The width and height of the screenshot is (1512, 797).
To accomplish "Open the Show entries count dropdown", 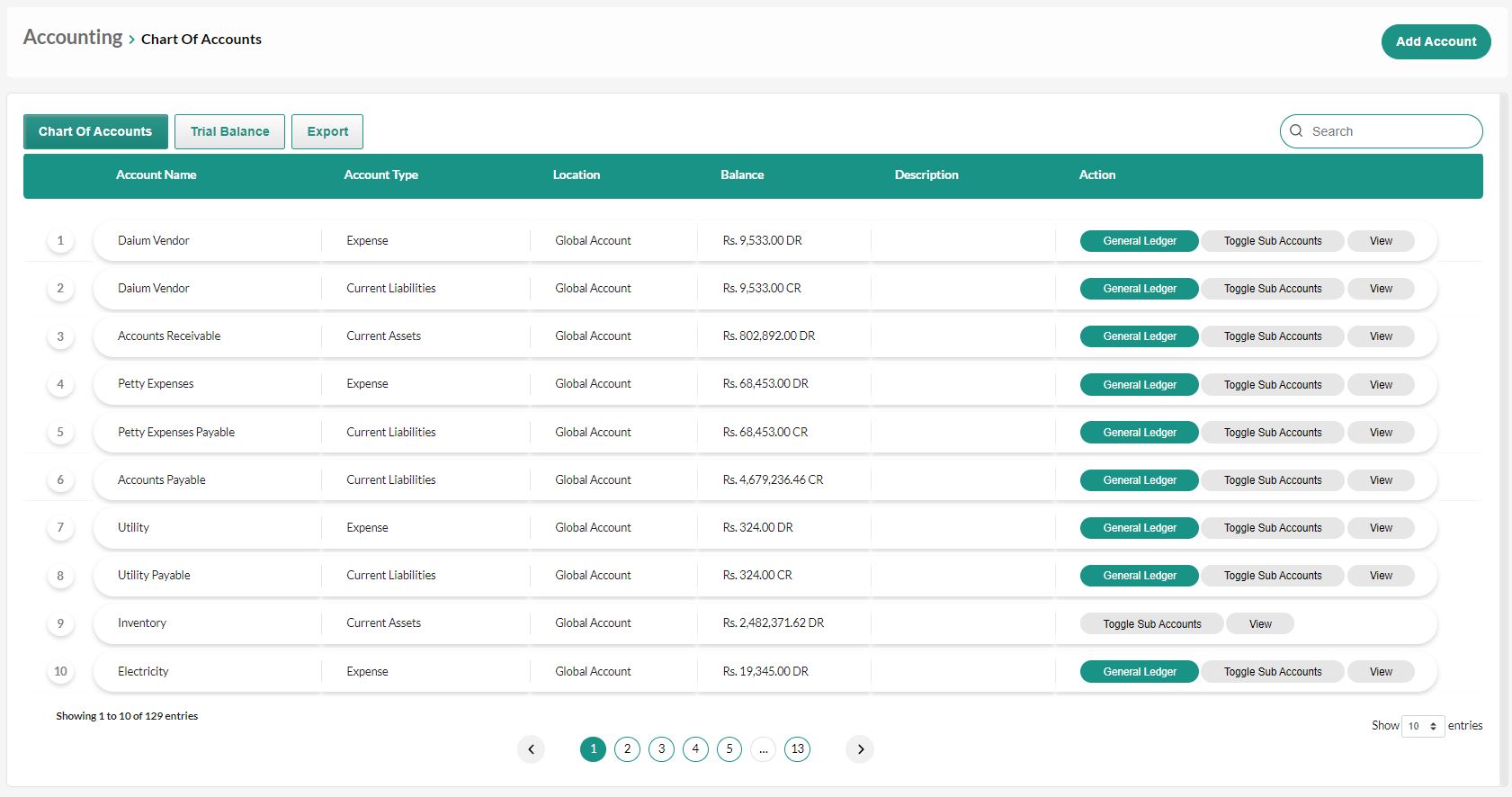I will 1423,726.
